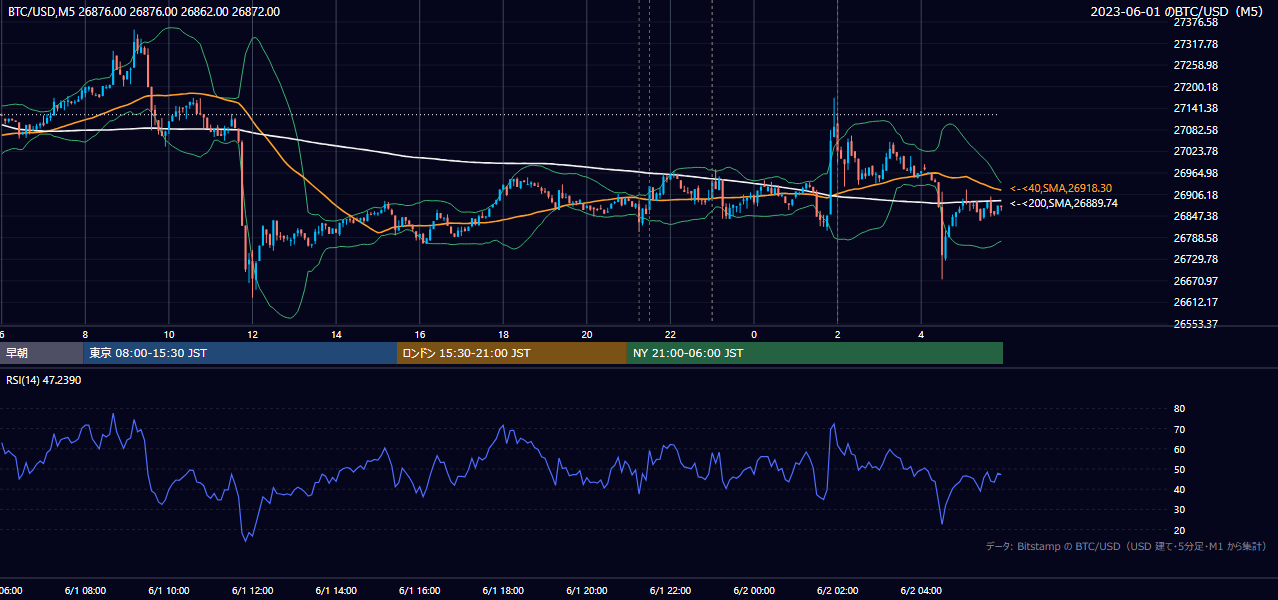Click the 6/2 00:00 time label

click(x=753, y=591)
